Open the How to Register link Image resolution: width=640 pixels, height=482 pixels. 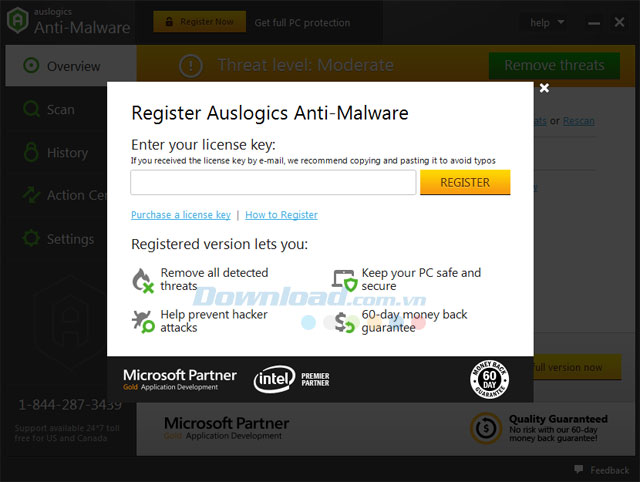coord(281,215)
